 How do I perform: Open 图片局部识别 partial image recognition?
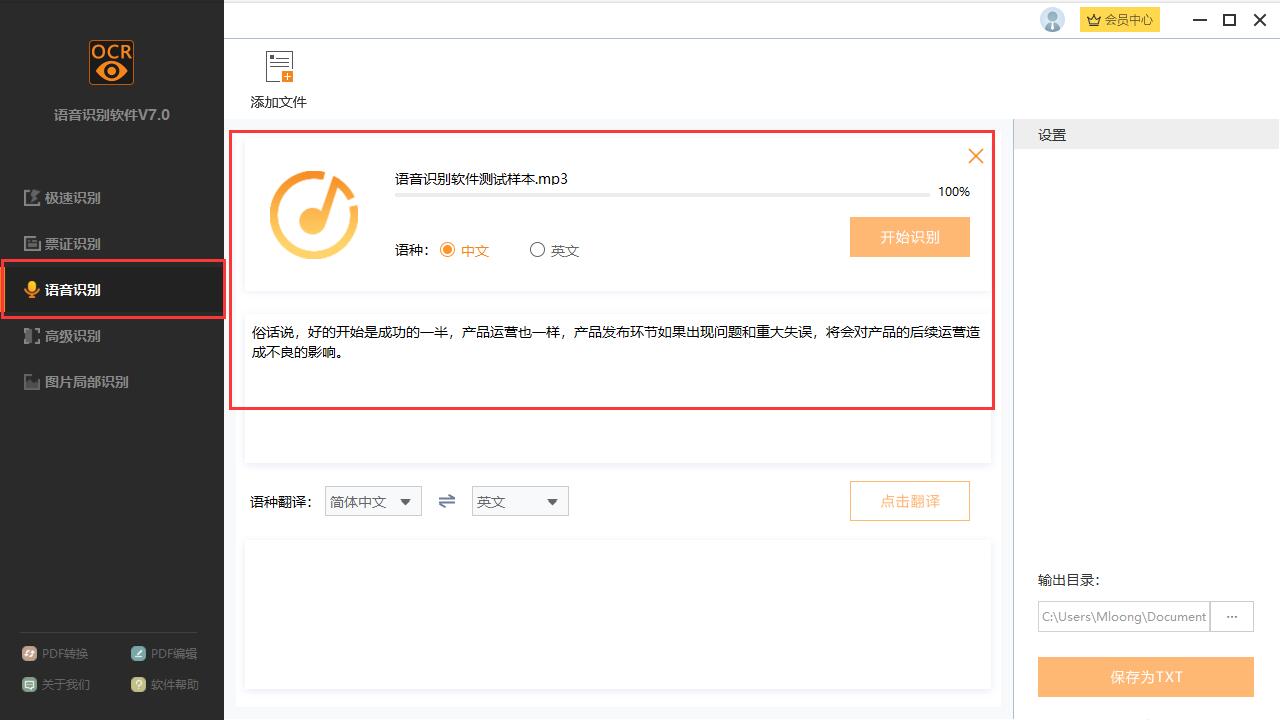click(79, 381)
